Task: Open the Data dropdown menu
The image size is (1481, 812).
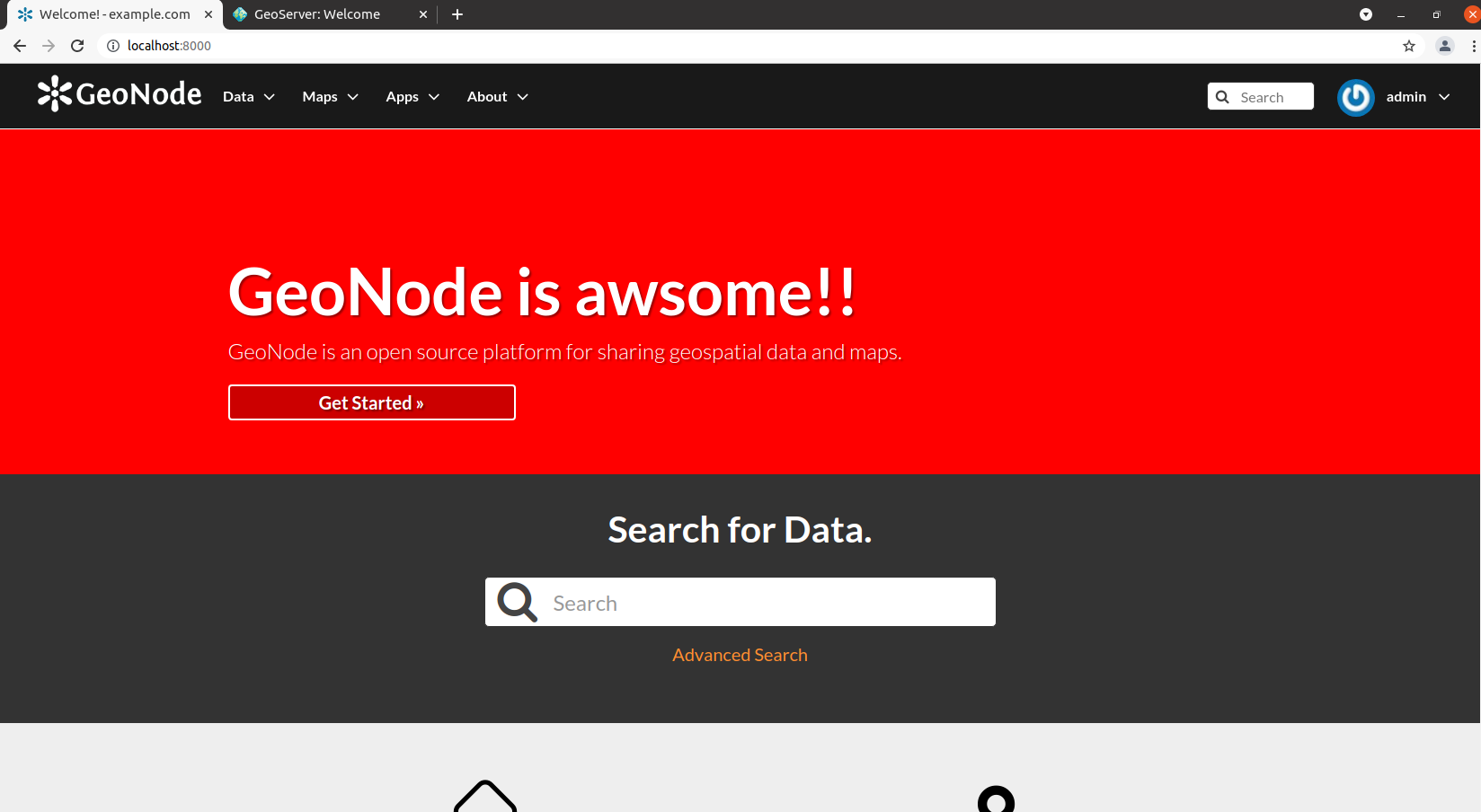Action: click(x=249, y=97)
